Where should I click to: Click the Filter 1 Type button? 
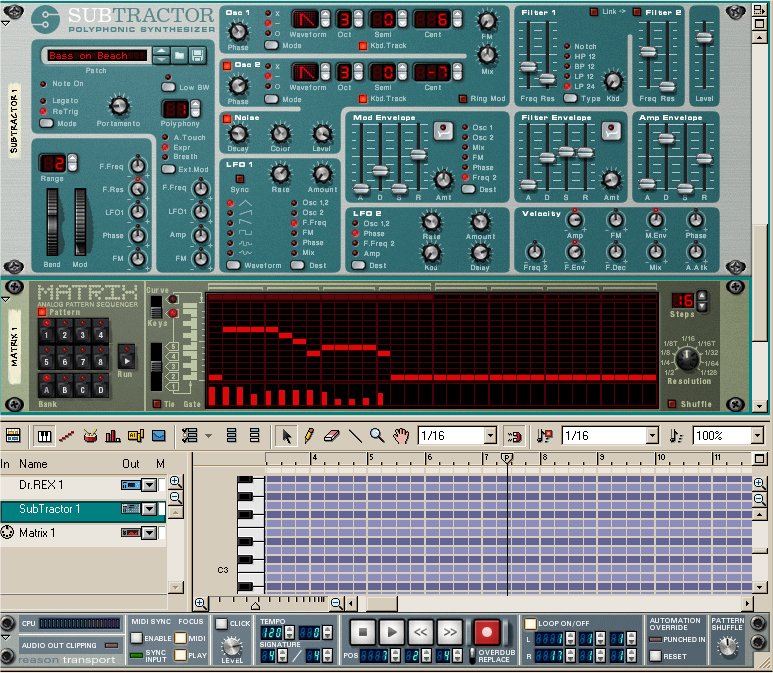click(570, 98)
